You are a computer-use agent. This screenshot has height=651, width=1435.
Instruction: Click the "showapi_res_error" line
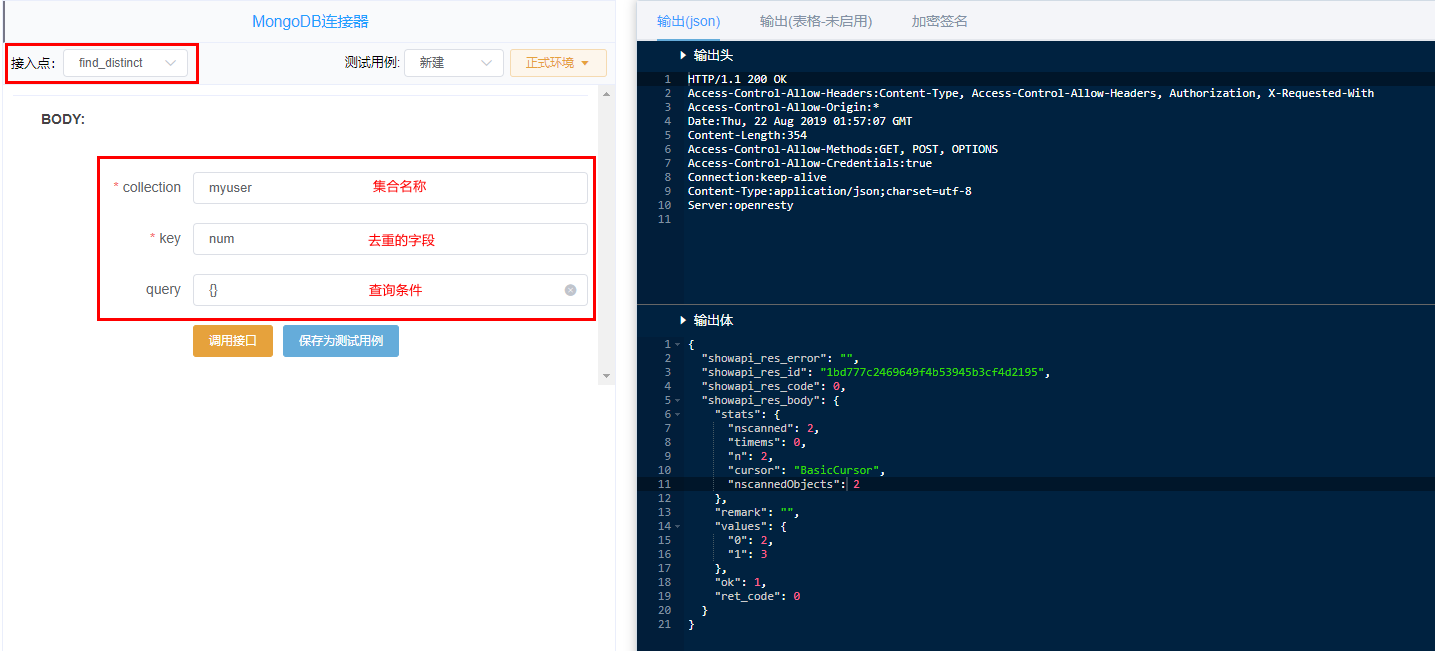(780, 358)
